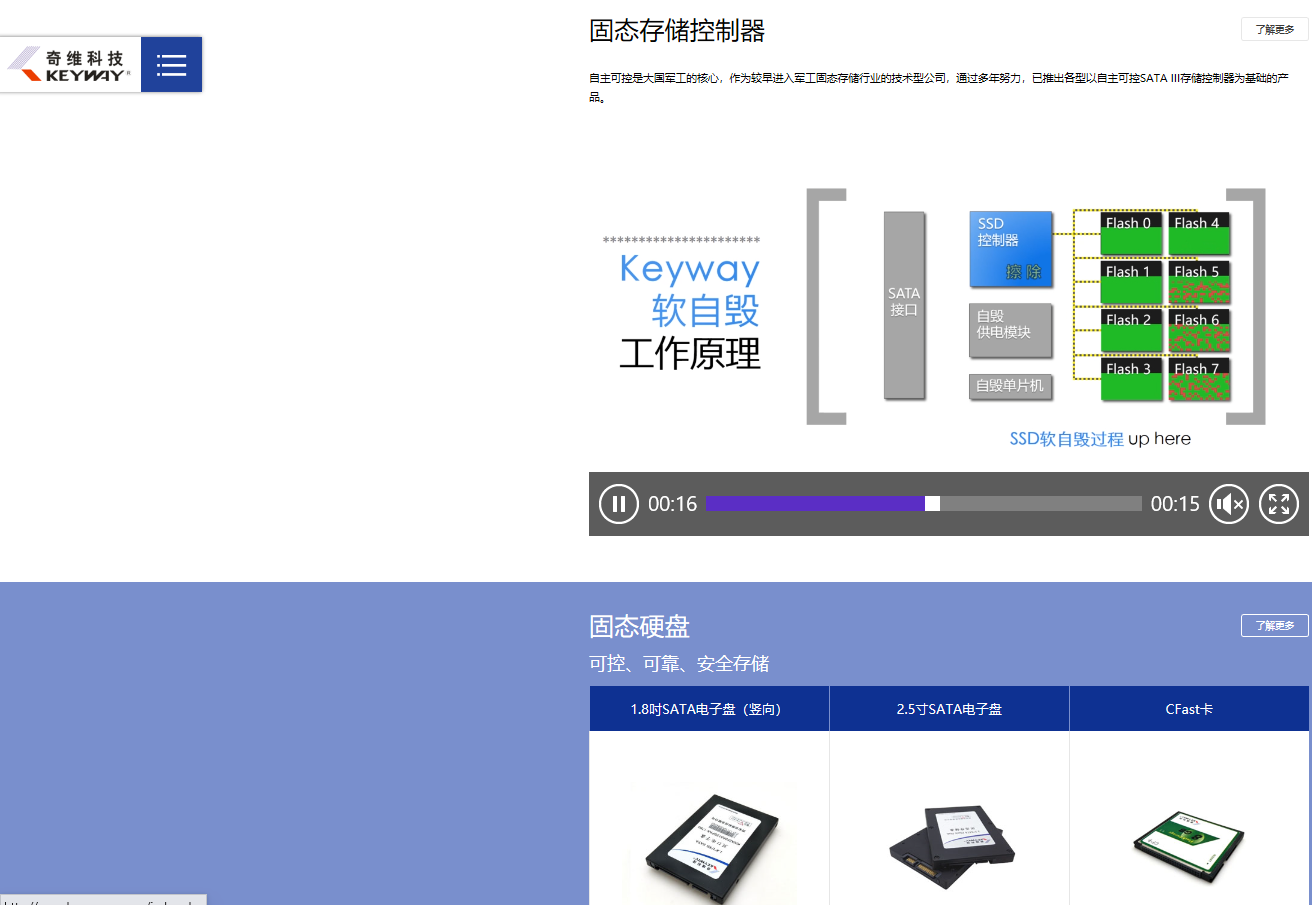Click the 自毁单片机 block in the video

1011,386
